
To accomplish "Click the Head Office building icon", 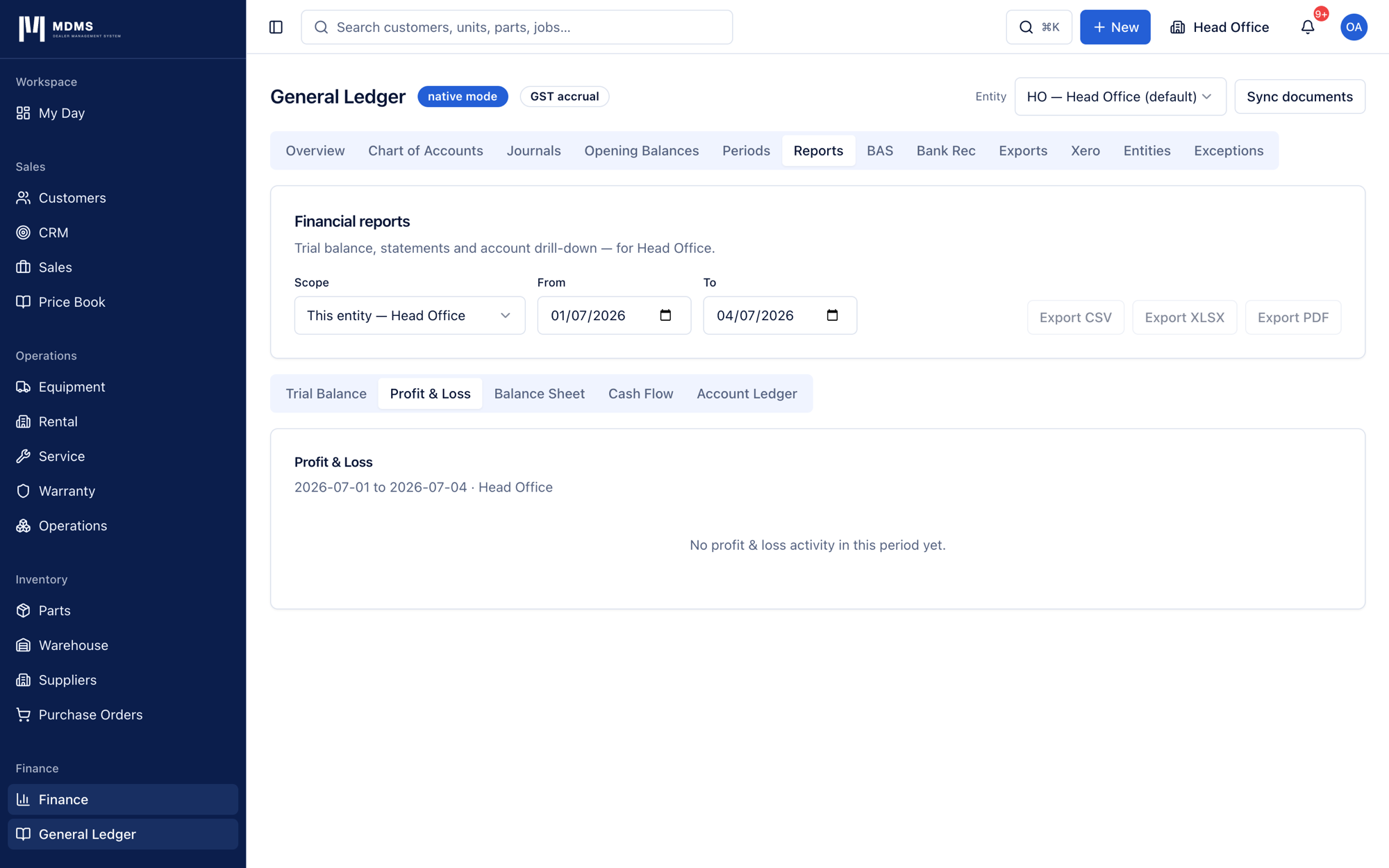I will coord(1178,27).
